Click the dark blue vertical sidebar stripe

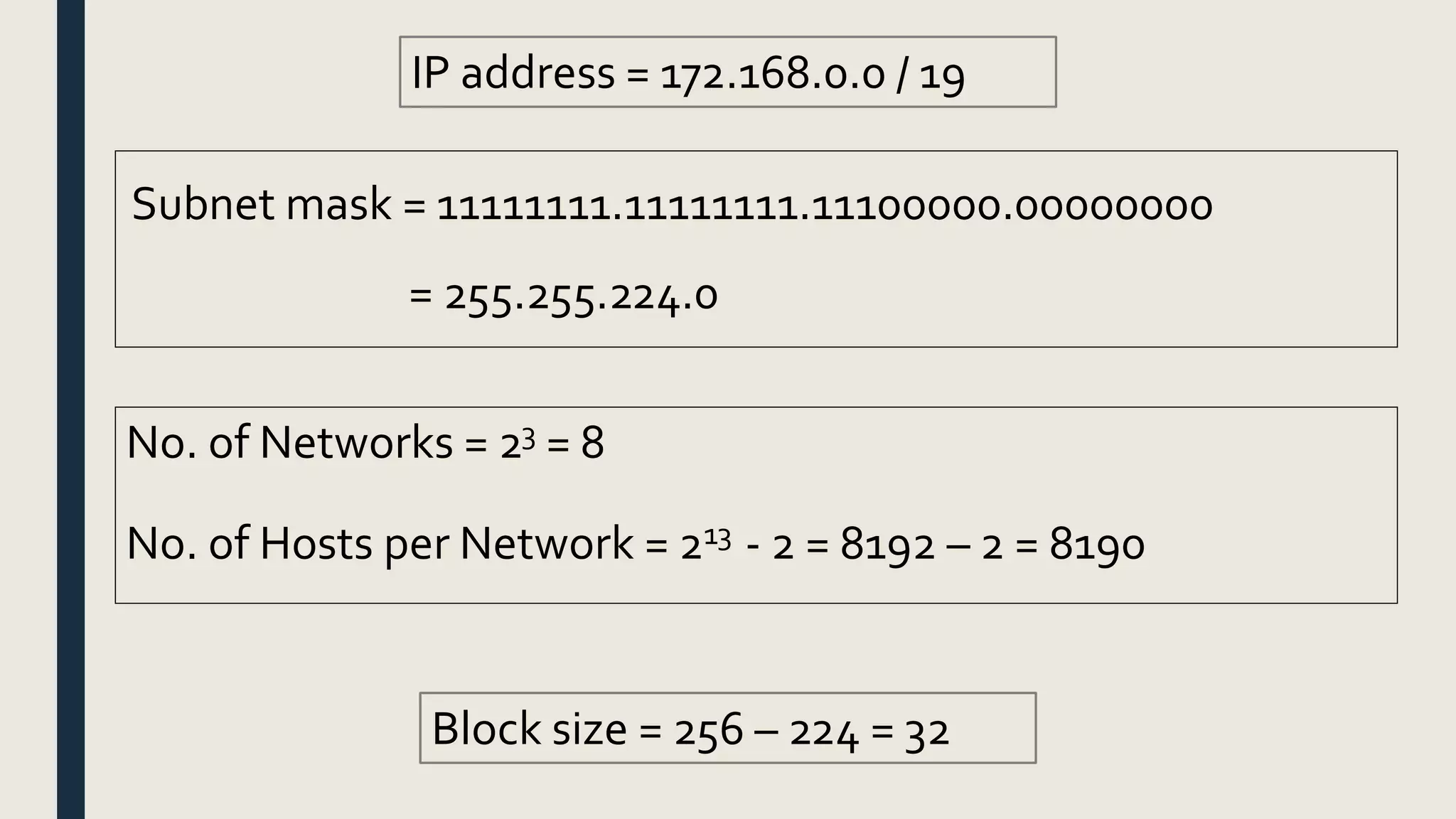pyautogui.click(x=70, y=409)
